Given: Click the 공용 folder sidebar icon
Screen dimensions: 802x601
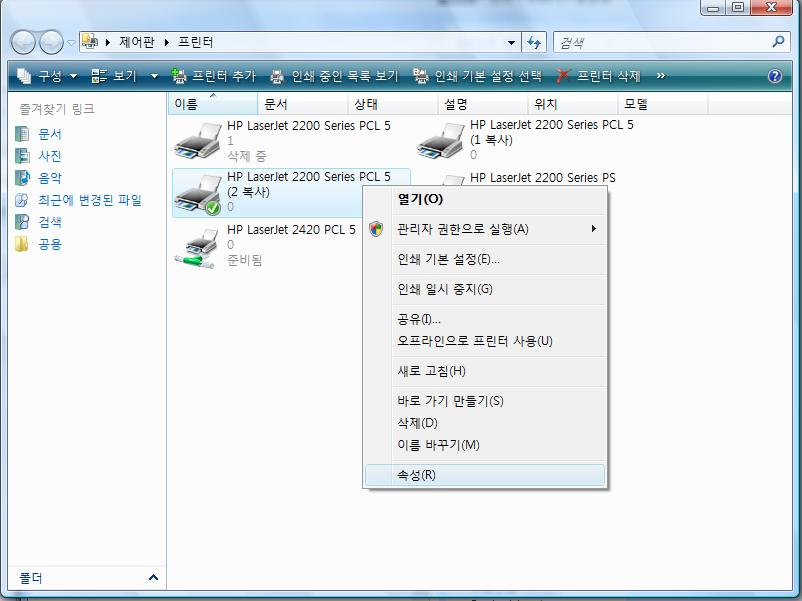Looking at the screenshot, I should (x=22, y=244).
